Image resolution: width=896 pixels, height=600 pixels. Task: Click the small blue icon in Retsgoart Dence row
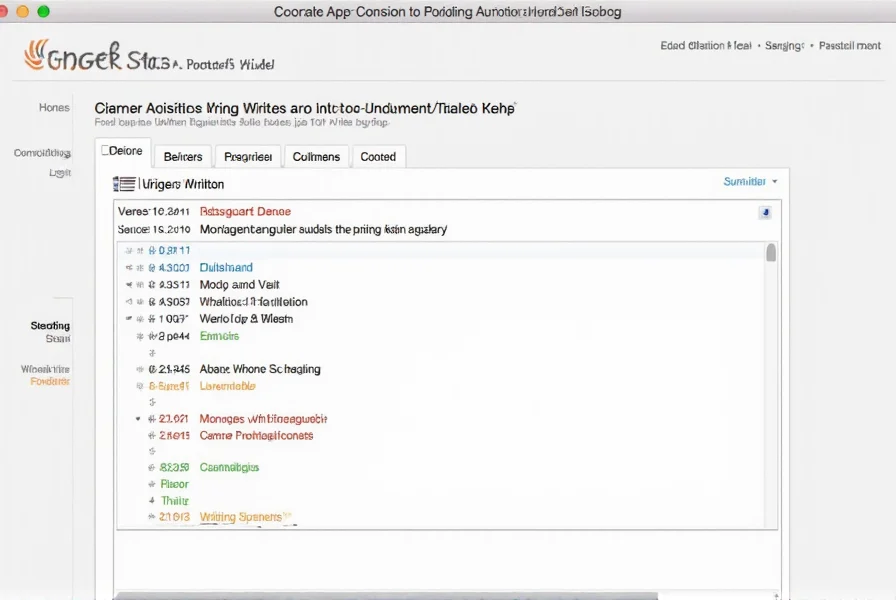765,212
